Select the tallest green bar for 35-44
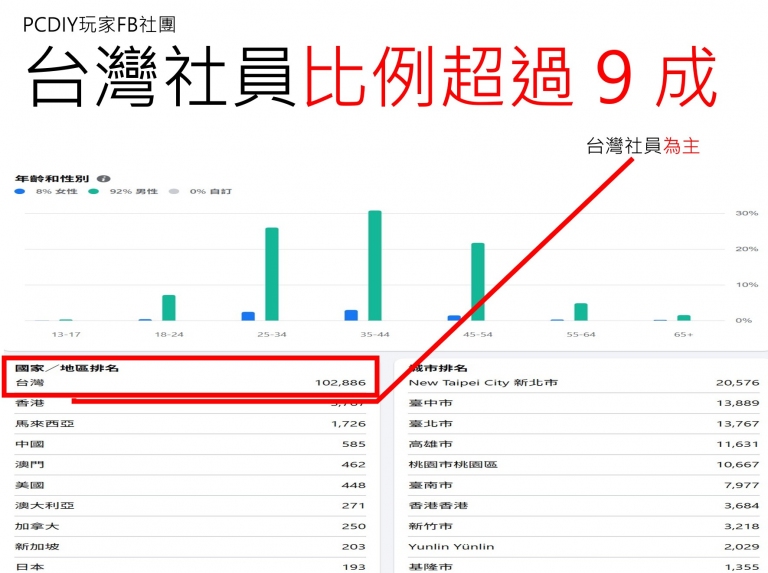This screenshot has width=768, height=573. tap(375, 265)
